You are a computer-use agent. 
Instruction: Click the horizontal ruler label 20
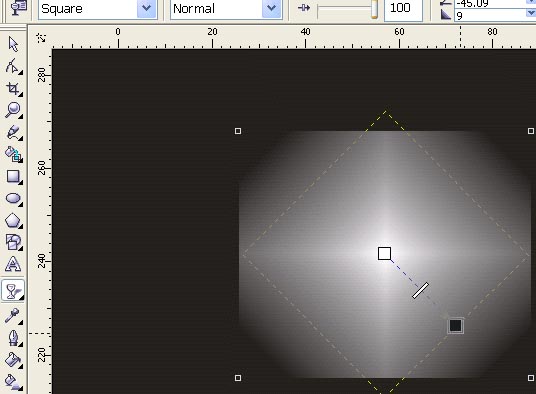coord(212,32)
